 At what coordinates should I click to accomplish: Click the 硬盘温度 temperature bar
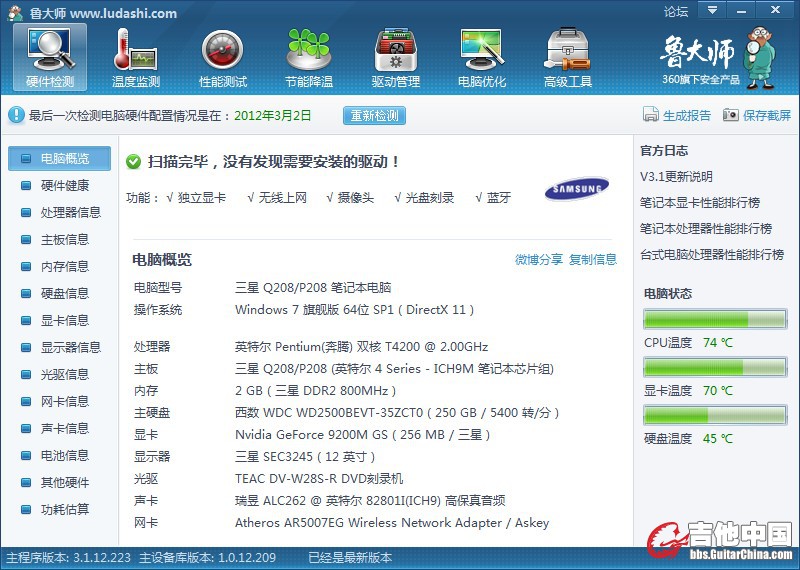(715, 415)
